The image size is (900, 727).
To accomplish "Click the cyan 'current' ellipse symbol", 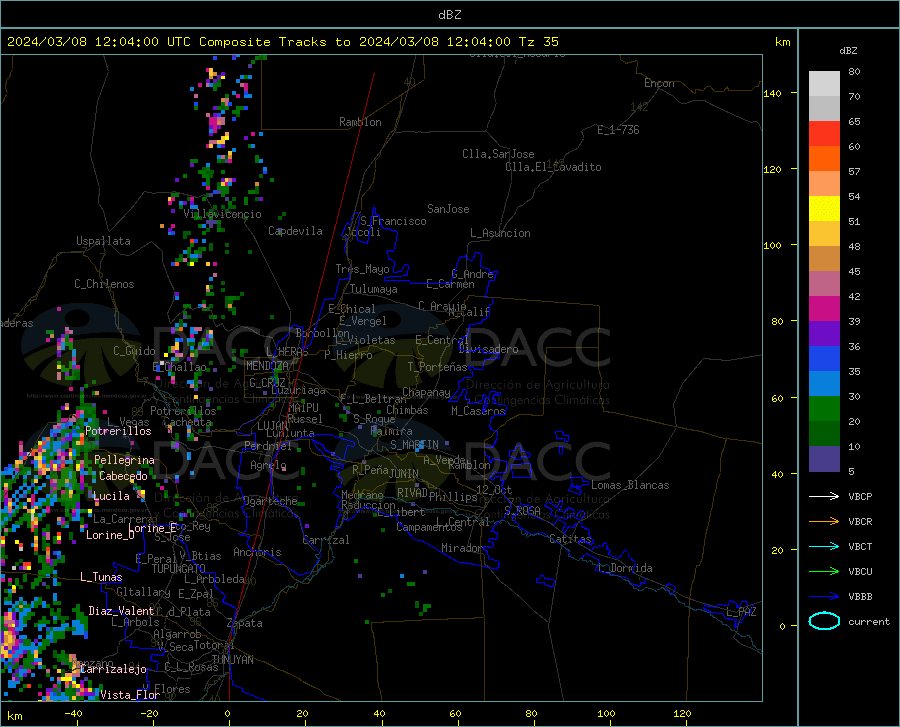I will coord(824,621).
